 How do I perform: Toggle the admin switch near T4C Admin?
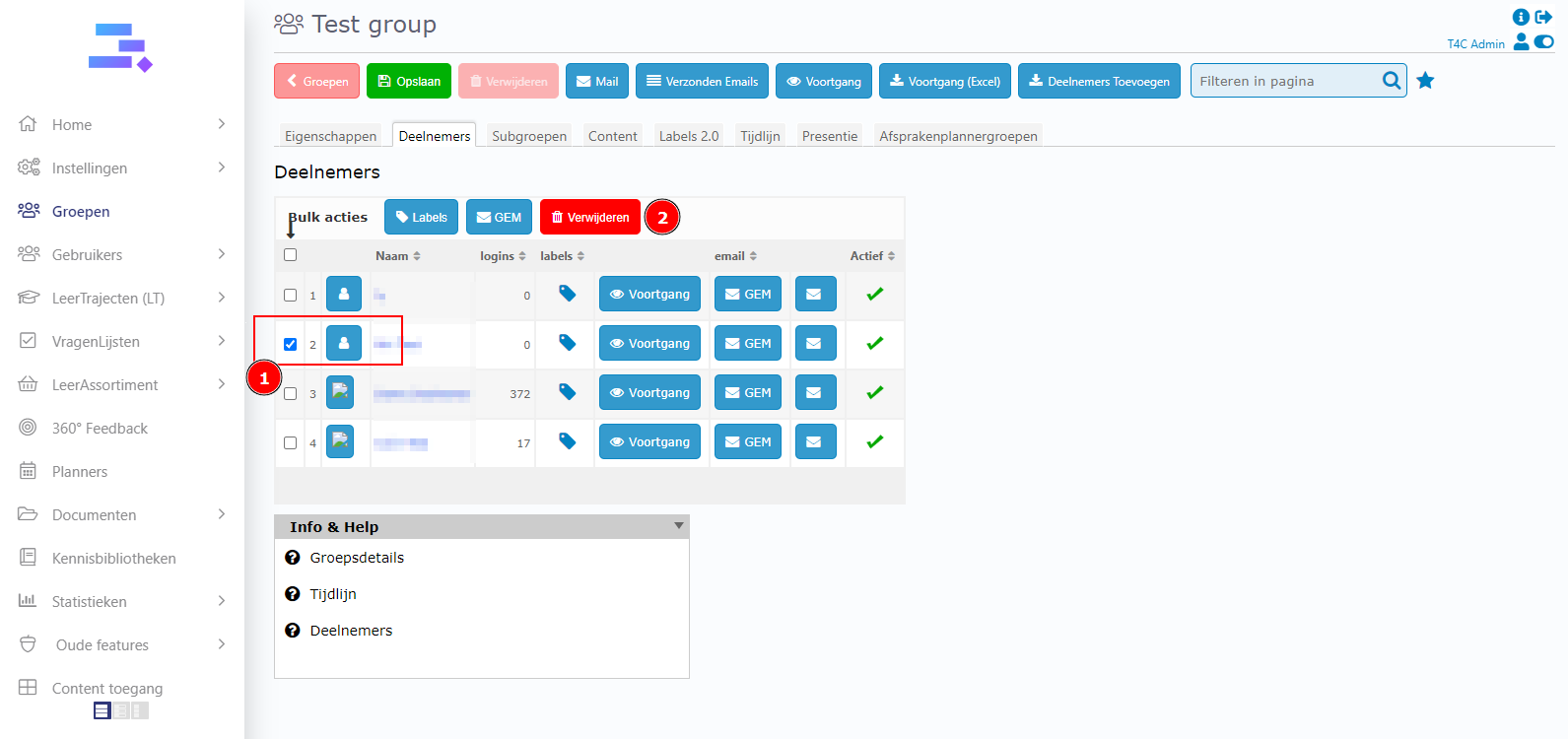1543,41
